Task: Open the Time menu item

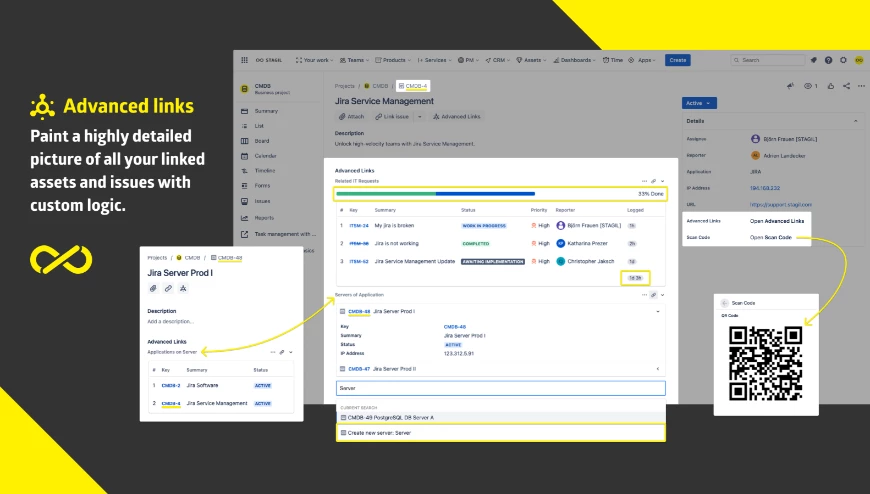Action: point(613,60)
